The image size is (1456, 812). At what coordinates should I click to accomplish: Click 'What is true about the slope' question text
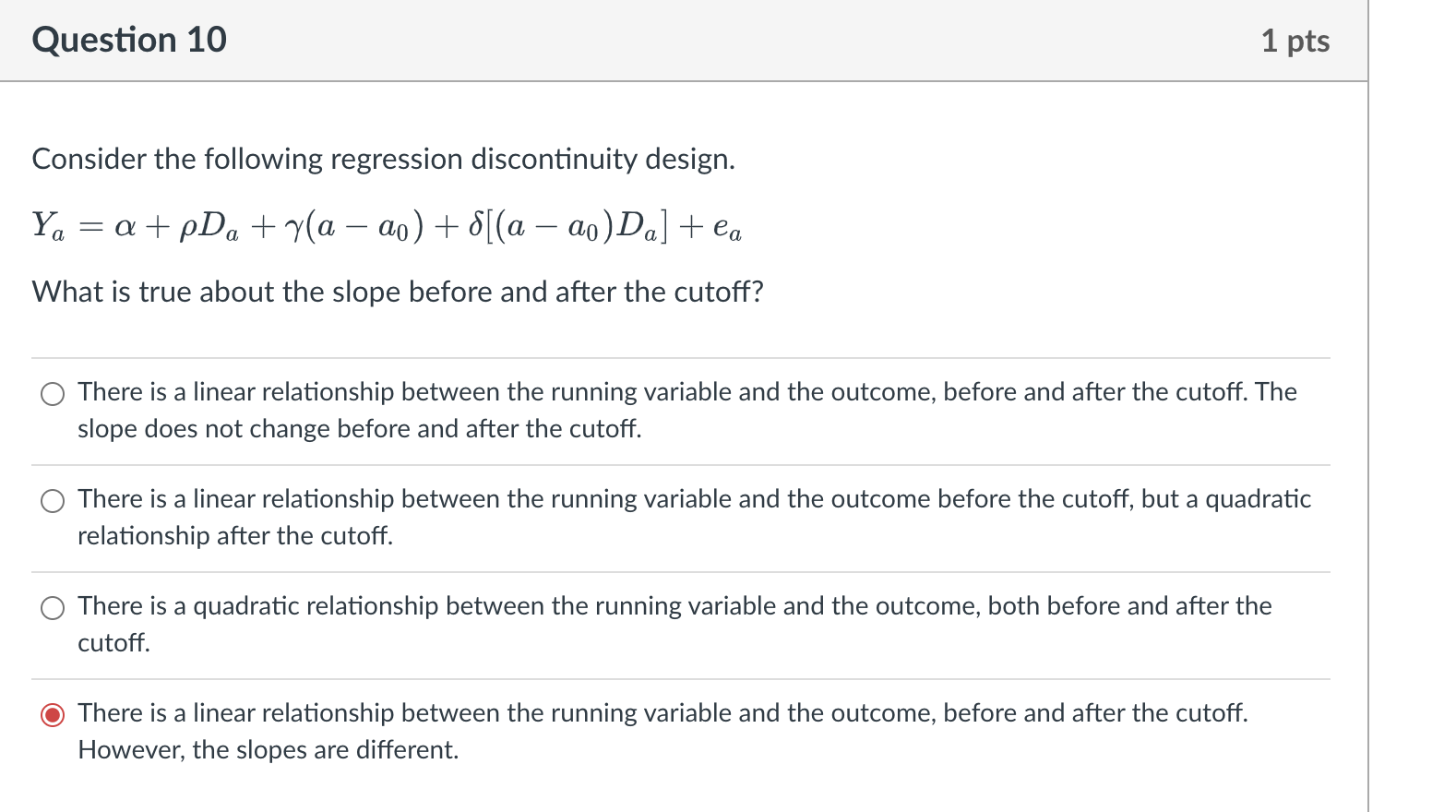398,292
